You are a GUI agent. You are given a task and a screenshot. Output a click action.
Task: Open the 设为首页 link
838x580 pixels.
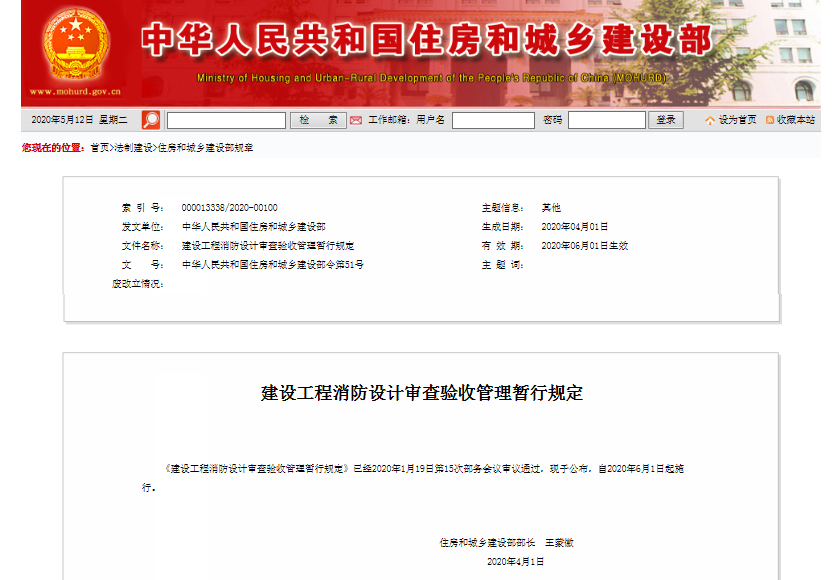click(737, 120)
